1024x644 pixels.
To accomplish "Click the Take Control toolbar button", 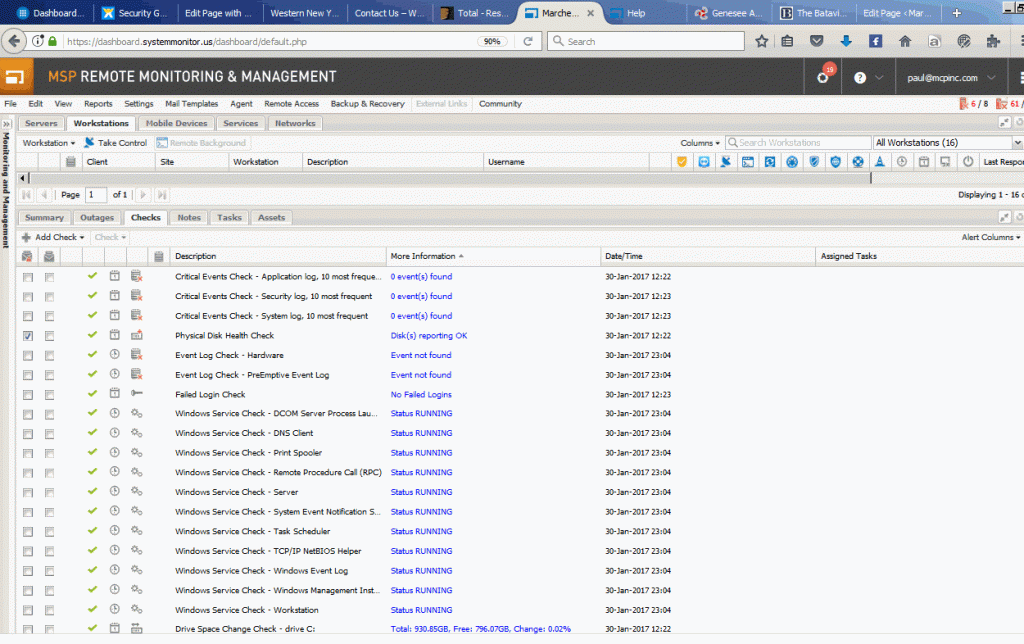I will pos(115,142).
